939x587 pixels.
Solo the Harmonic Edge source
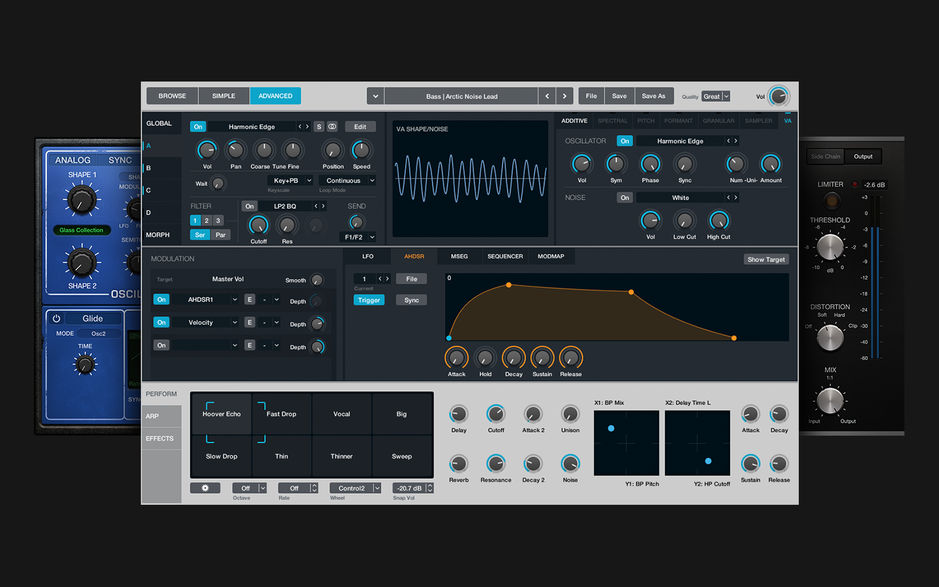(318, 127)
